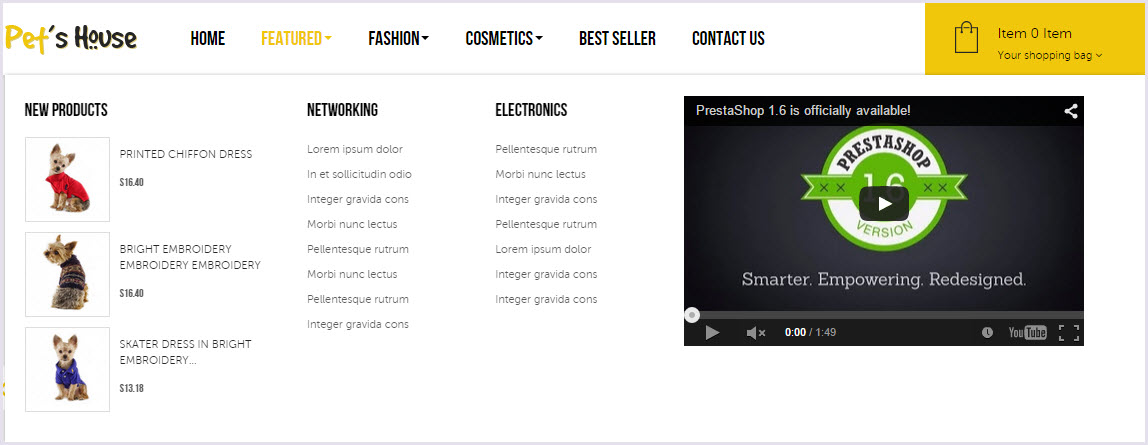
Task: Click Networking link 'Lorem ipsum dolor'
Action: pyautogui.click(x=355, y=149)
